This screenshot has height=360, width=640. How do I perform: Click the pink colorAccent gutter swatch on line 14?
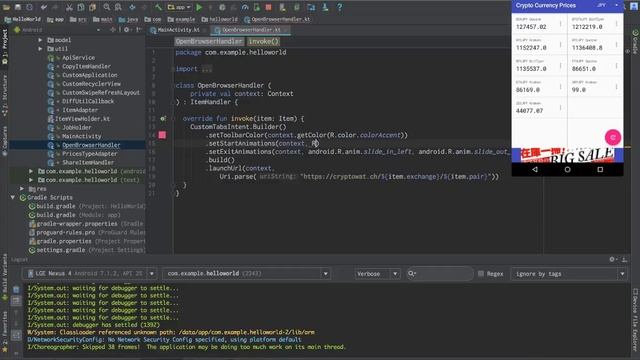[x=162, y=135]
